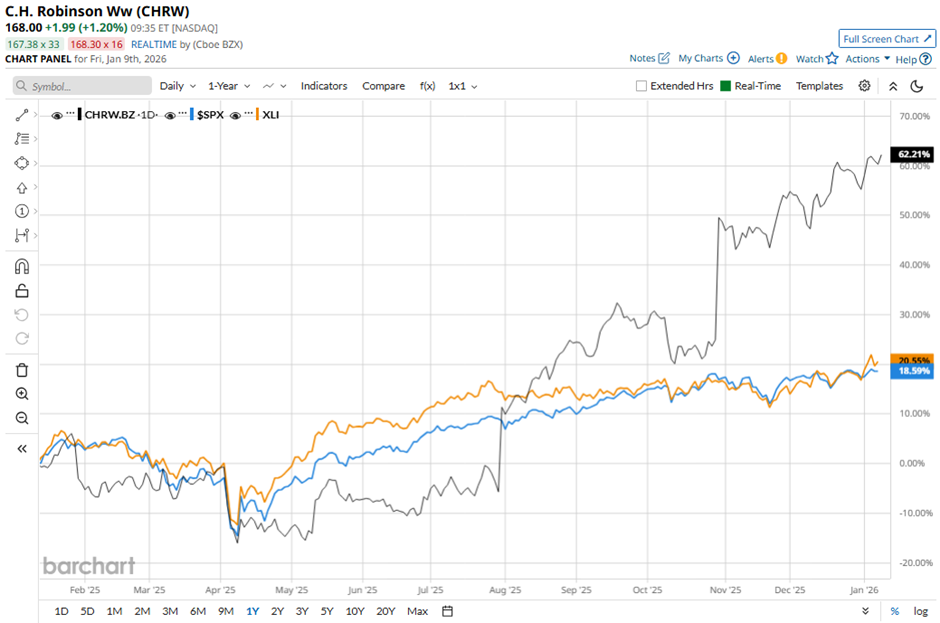Click the zoom out magnifier

click(22, 418)
